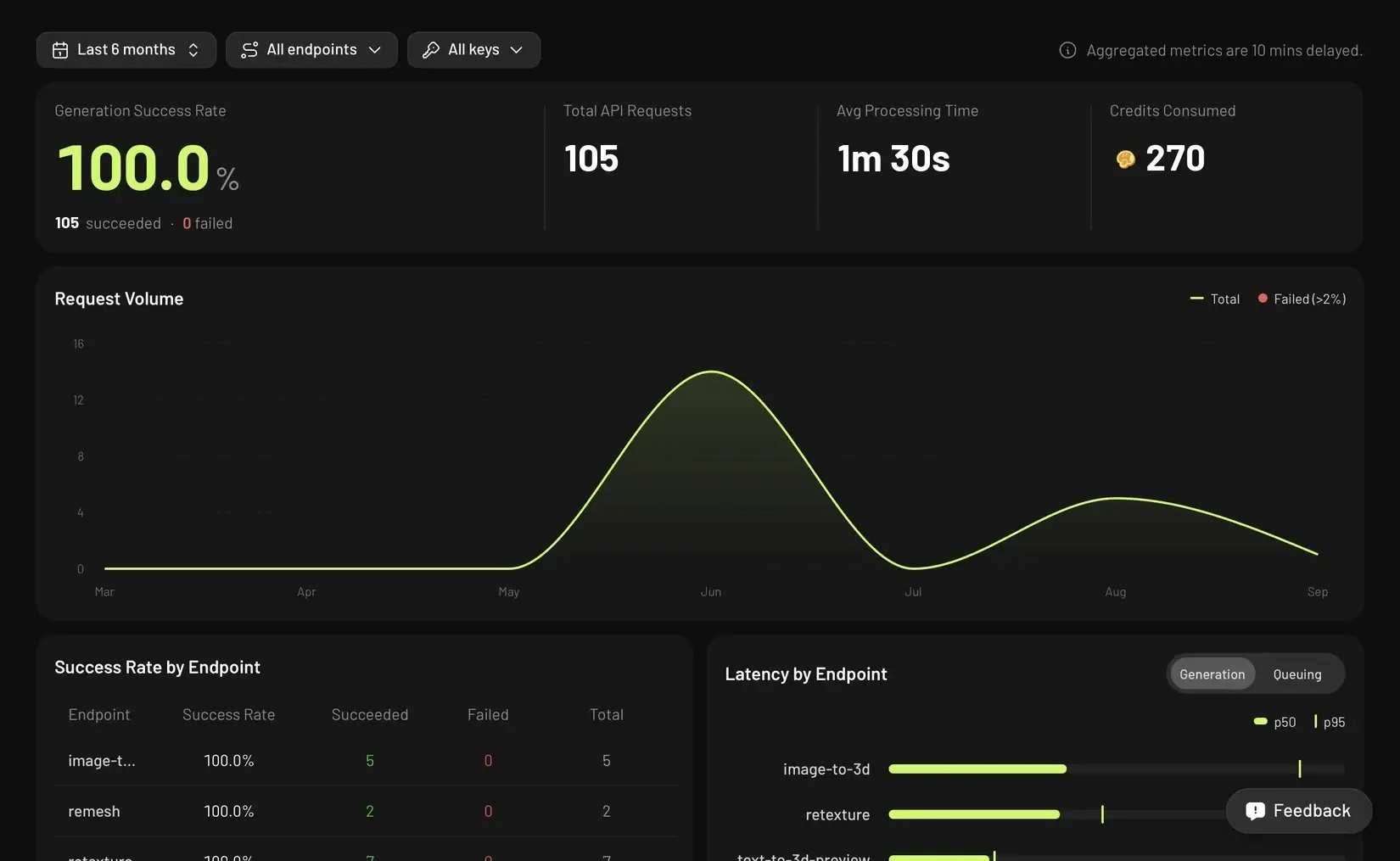Expand the All endpoints chevron
The height and width of the screenshot is (861, 1400).
click(x=375, y=50)
